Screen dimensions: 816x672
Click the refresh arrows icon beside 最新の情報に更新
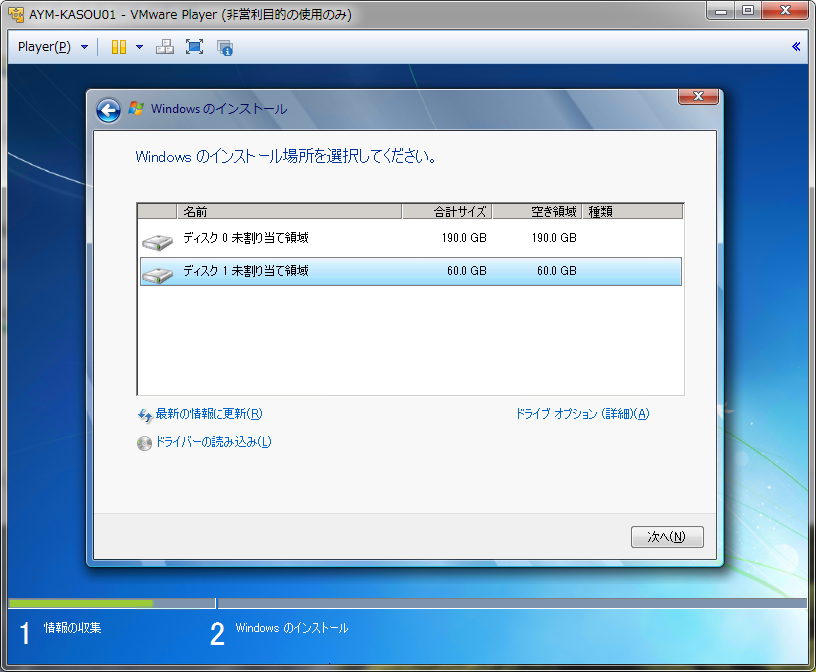145,415
